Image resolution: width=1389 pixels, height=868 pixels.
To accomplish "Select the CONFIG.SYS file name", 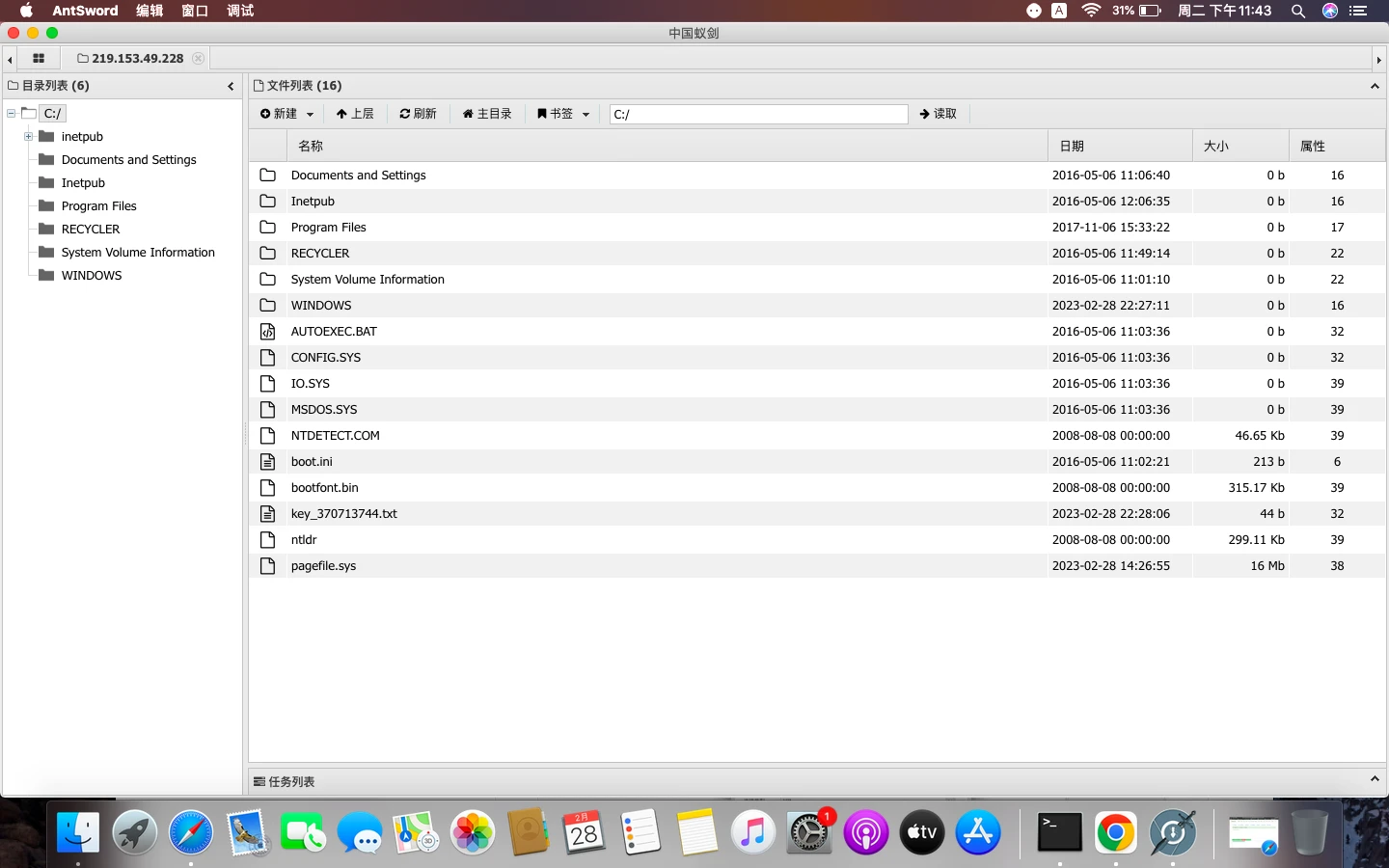I will click(326, 357).
